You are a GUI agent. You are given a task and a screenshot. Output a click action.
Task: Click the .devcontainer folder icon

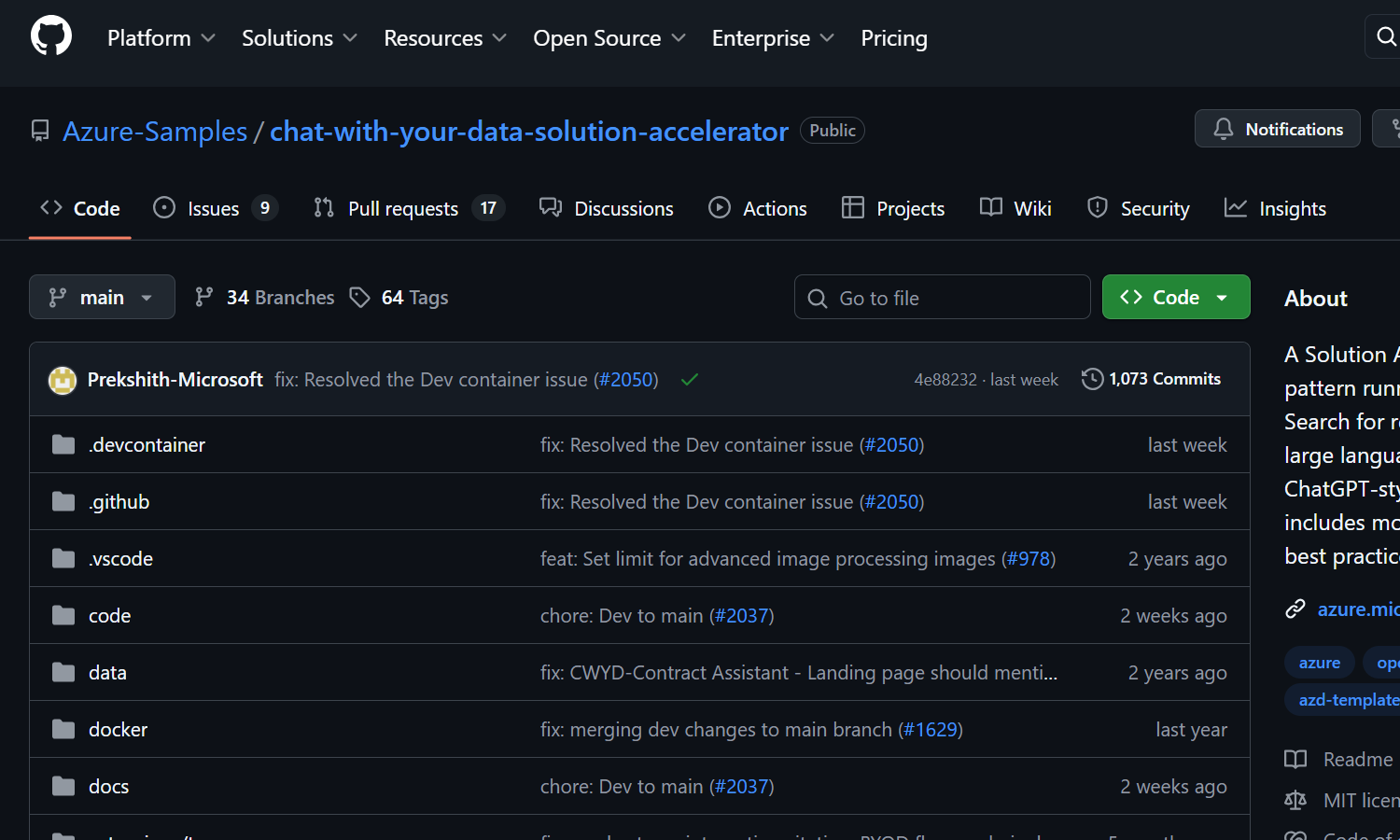(63, 445)
